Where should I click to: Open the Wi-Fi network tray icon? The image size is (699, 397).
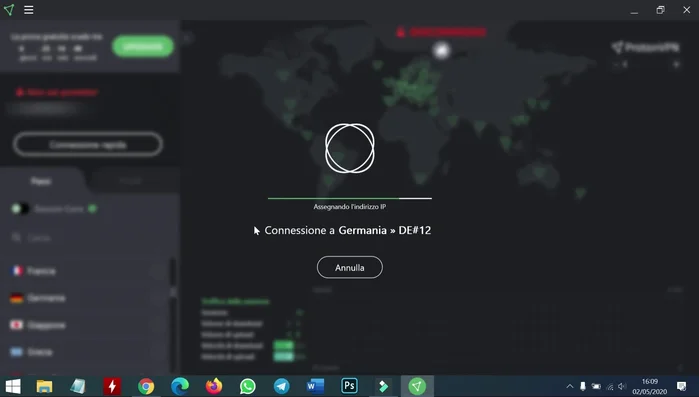click(609, 386)
